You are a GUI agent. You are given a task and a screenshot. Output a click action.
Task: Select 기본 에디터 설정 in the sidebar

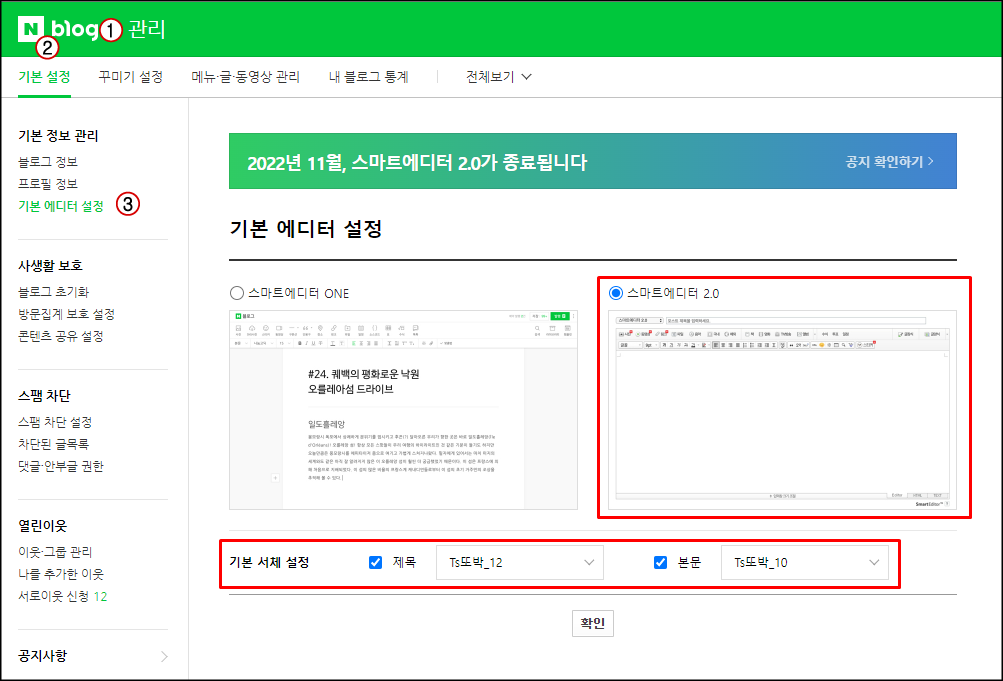tap(61, 206)
